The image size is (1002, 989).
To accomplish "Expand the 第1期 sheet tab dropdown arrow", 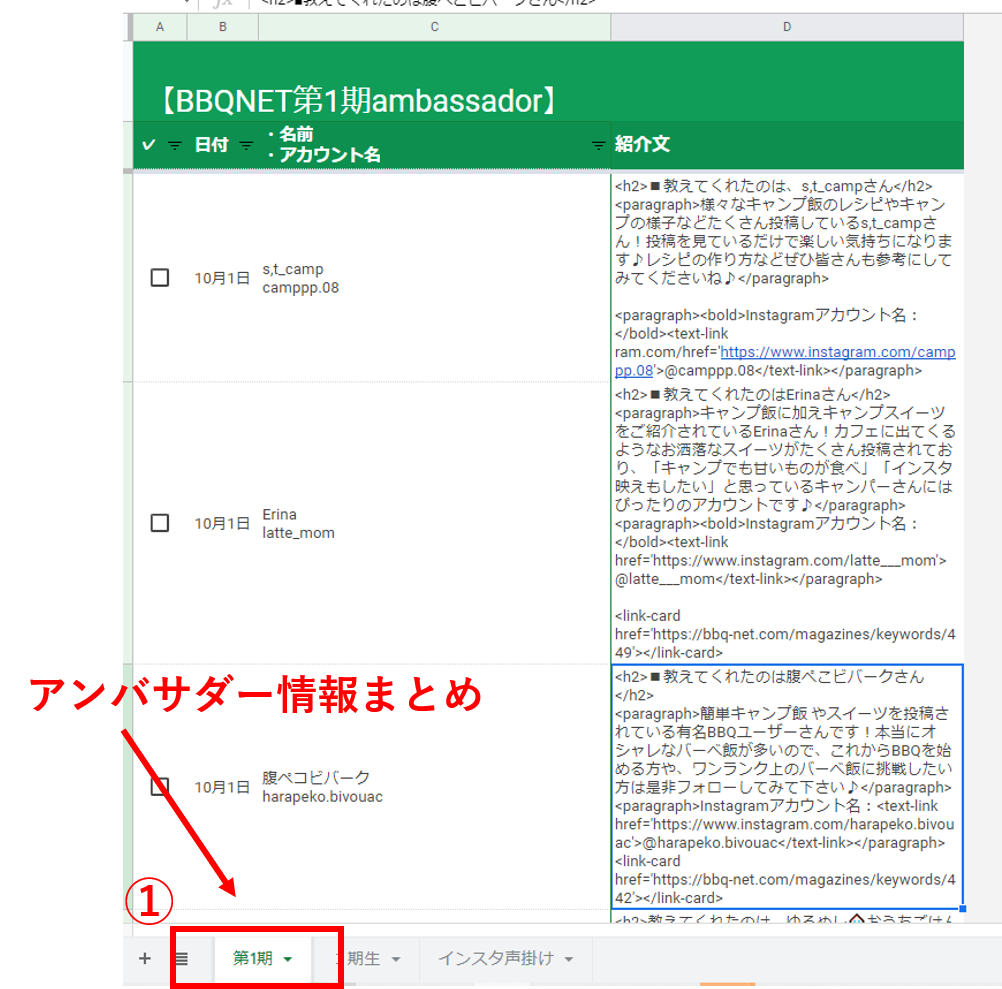I will pyautogui.click(x=288, y=959).
